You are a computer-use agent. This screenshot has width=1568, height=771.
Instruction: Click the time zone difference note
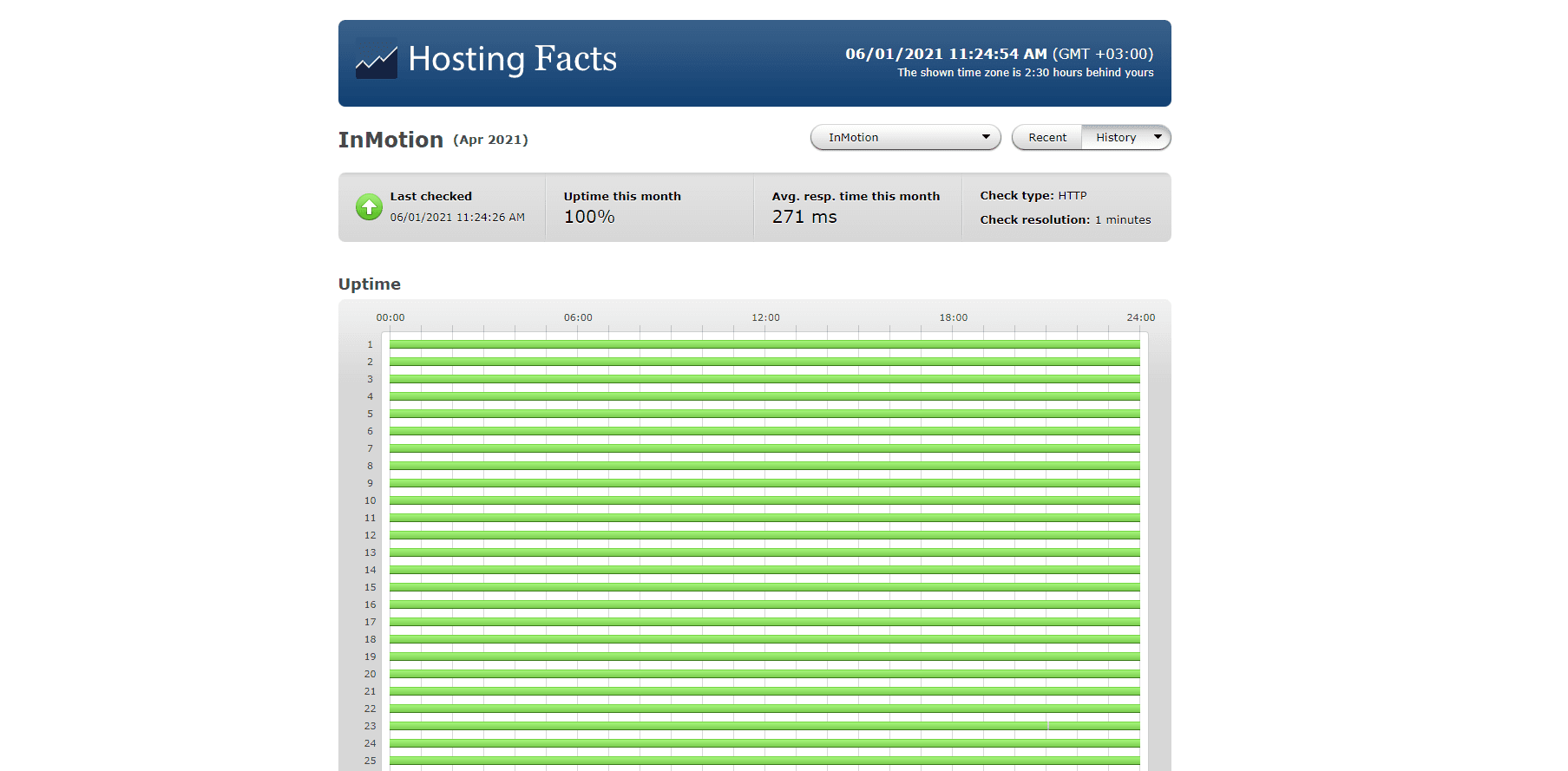click(1026, 73)
